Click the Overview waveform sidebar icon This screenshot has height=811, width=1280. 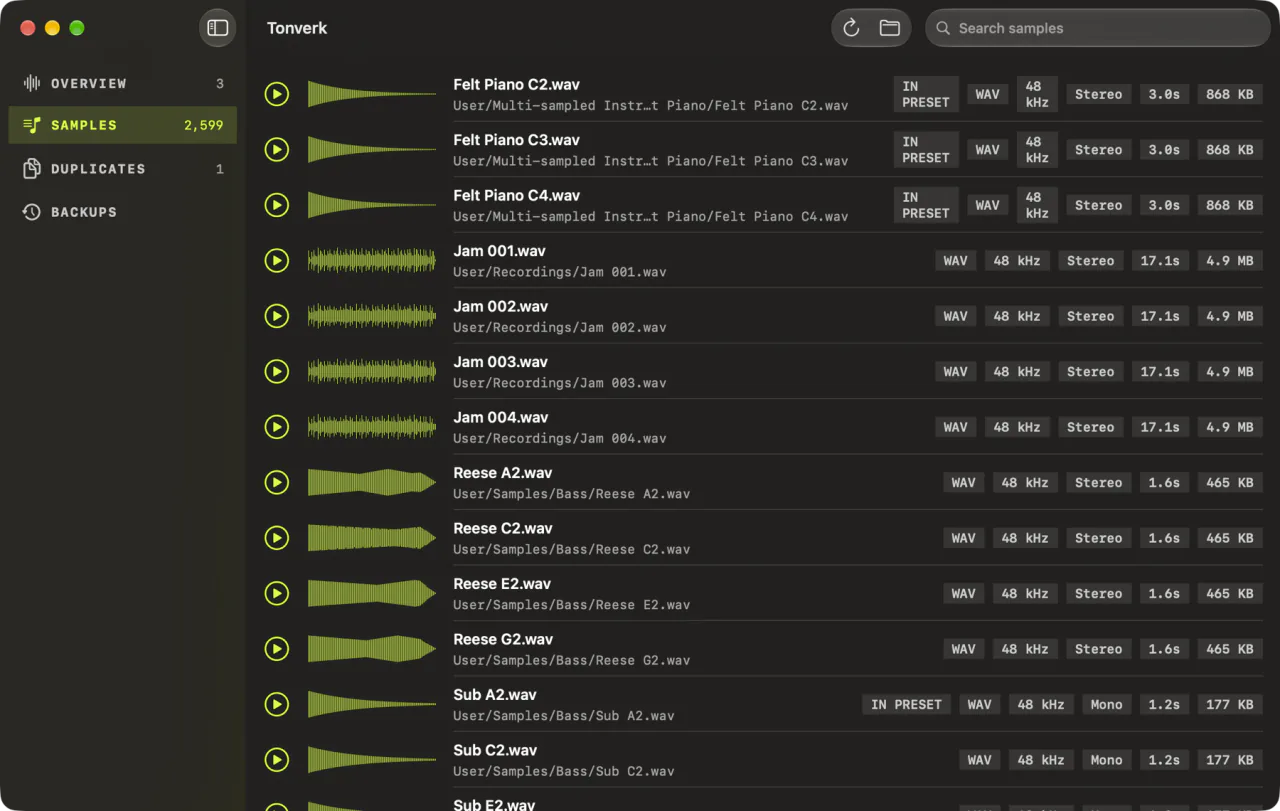32,83
